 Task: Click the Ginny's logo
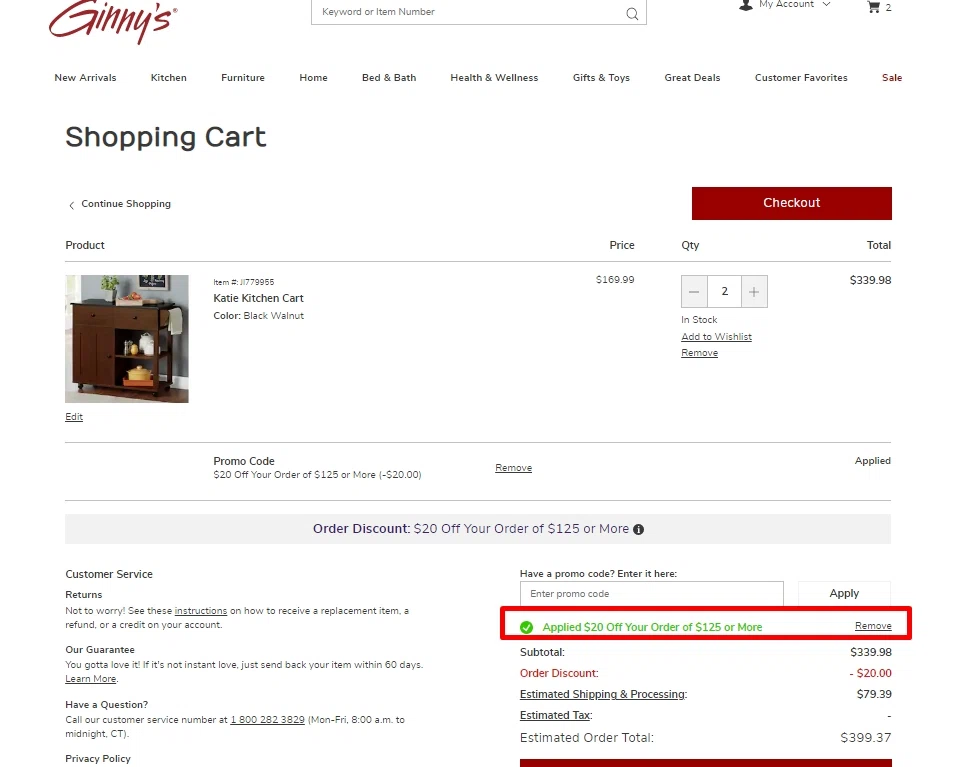coord(113,21)
